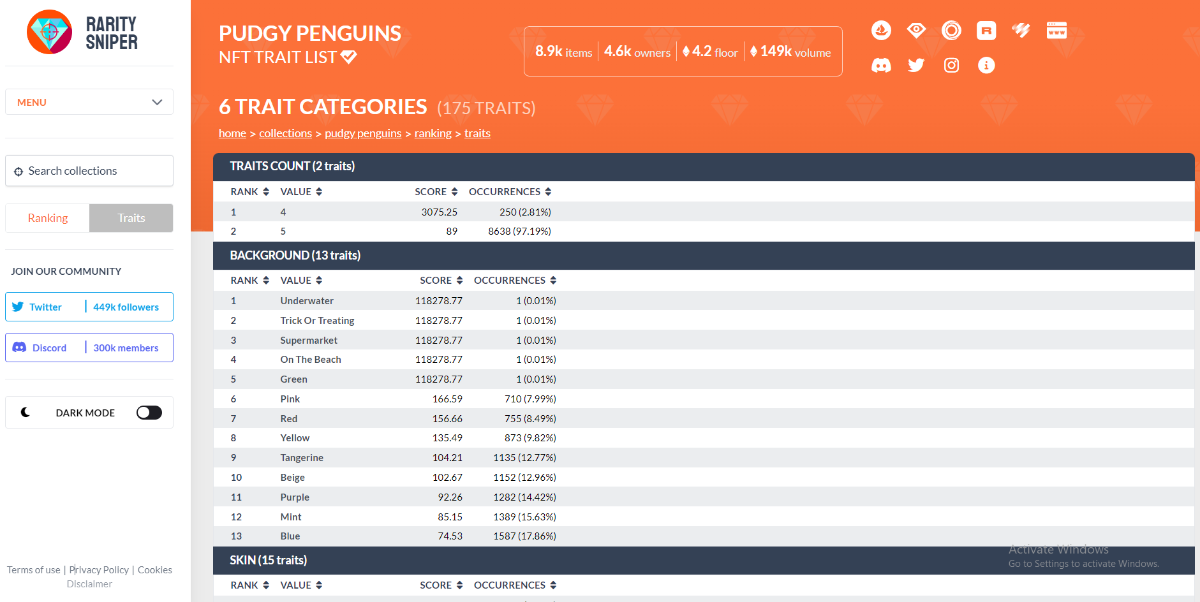Screen dimensions: 1200x602
Task: Click the traits breadcrumb link
Action: click(x=477, y=133)
